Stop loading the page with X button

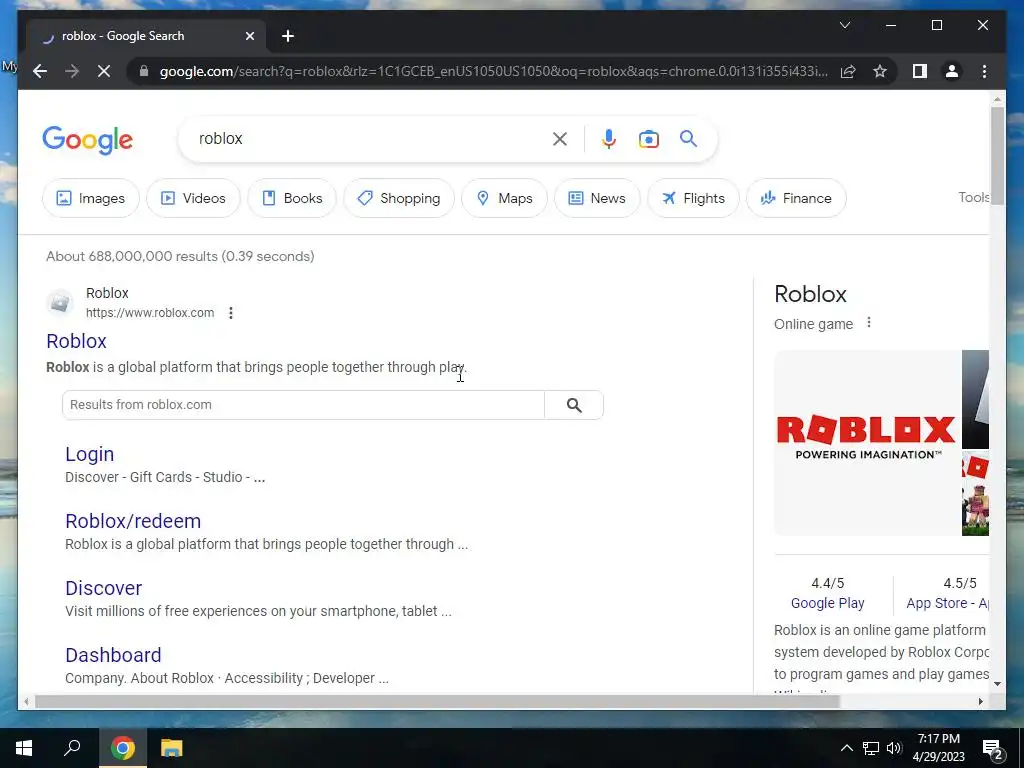pyautogui.click(x=104, y=71)
